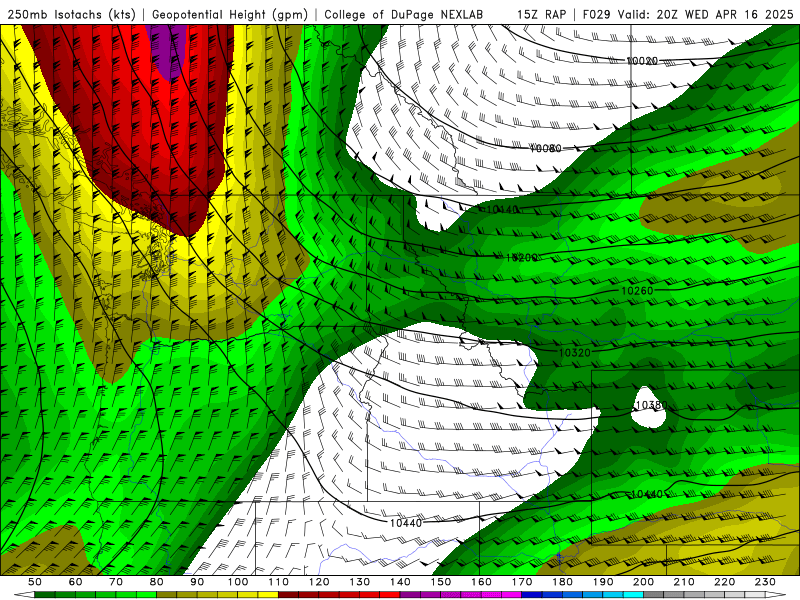This screenshot has width=800, height=600.
Task: Click the 50 label on the color scale
Action: tap(35, 582)
